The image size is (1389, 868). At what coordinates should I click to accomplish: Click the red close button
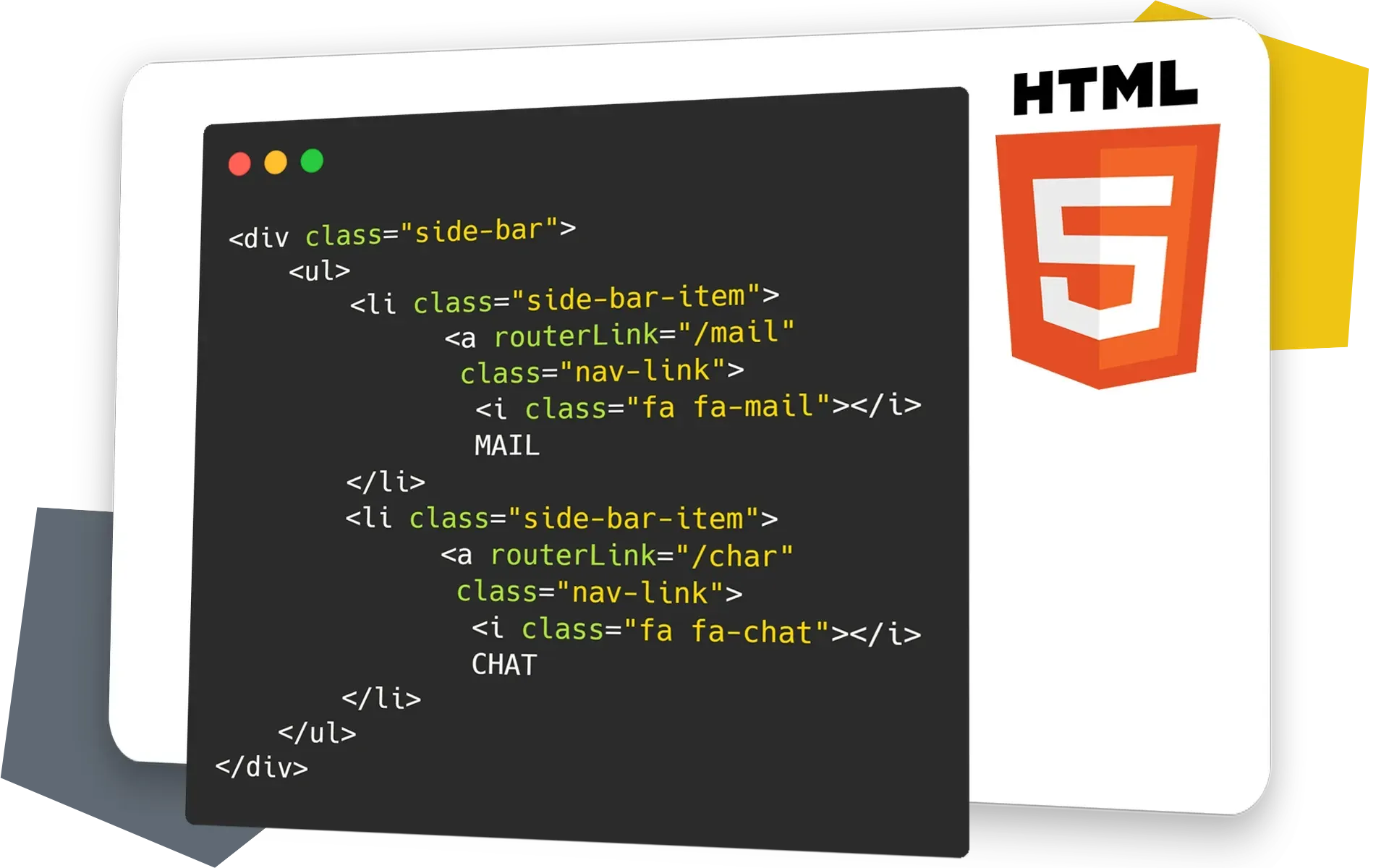click(x=242, y=162)
